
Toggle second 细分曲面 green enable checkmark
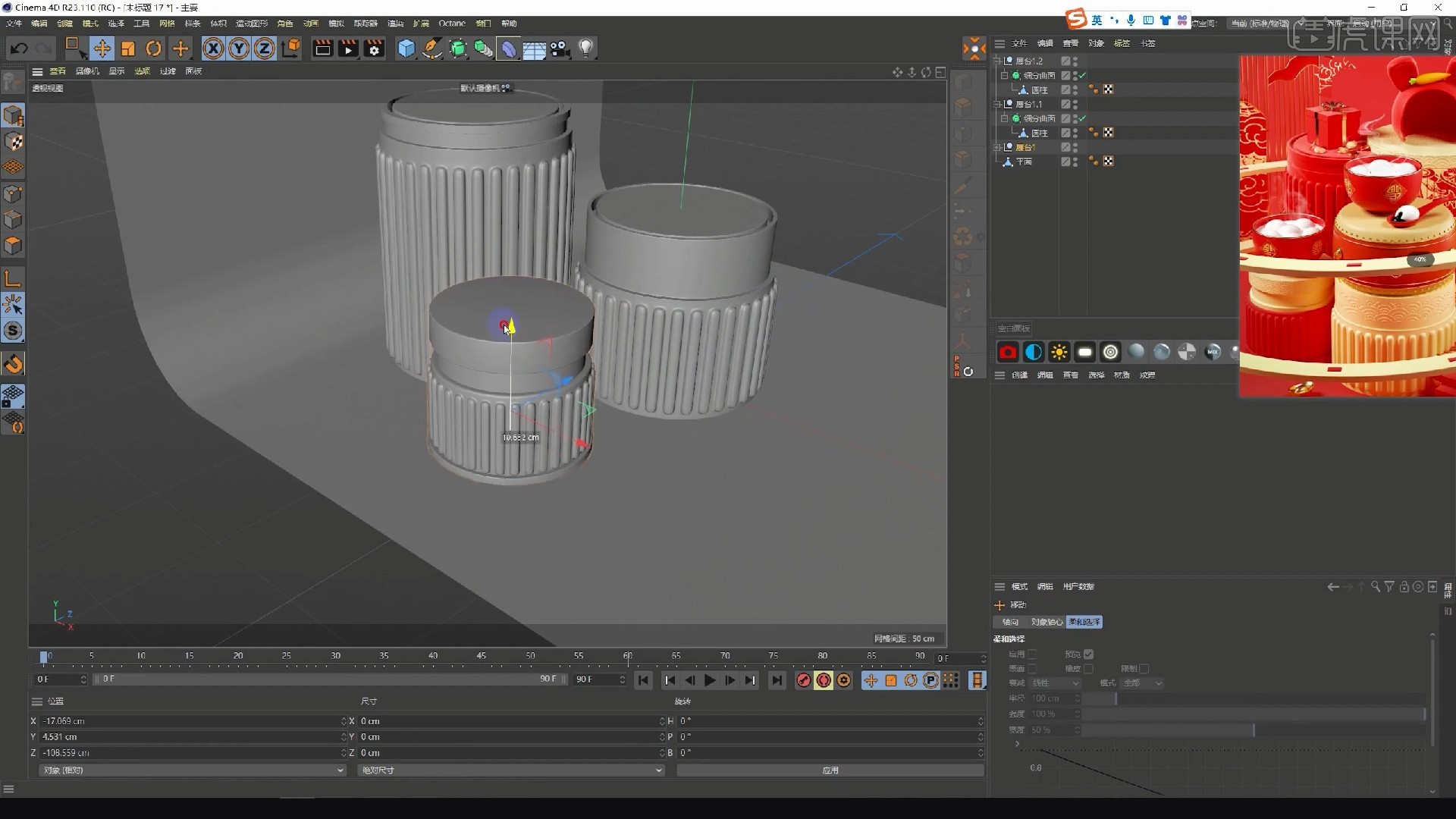click(1083, 118)
